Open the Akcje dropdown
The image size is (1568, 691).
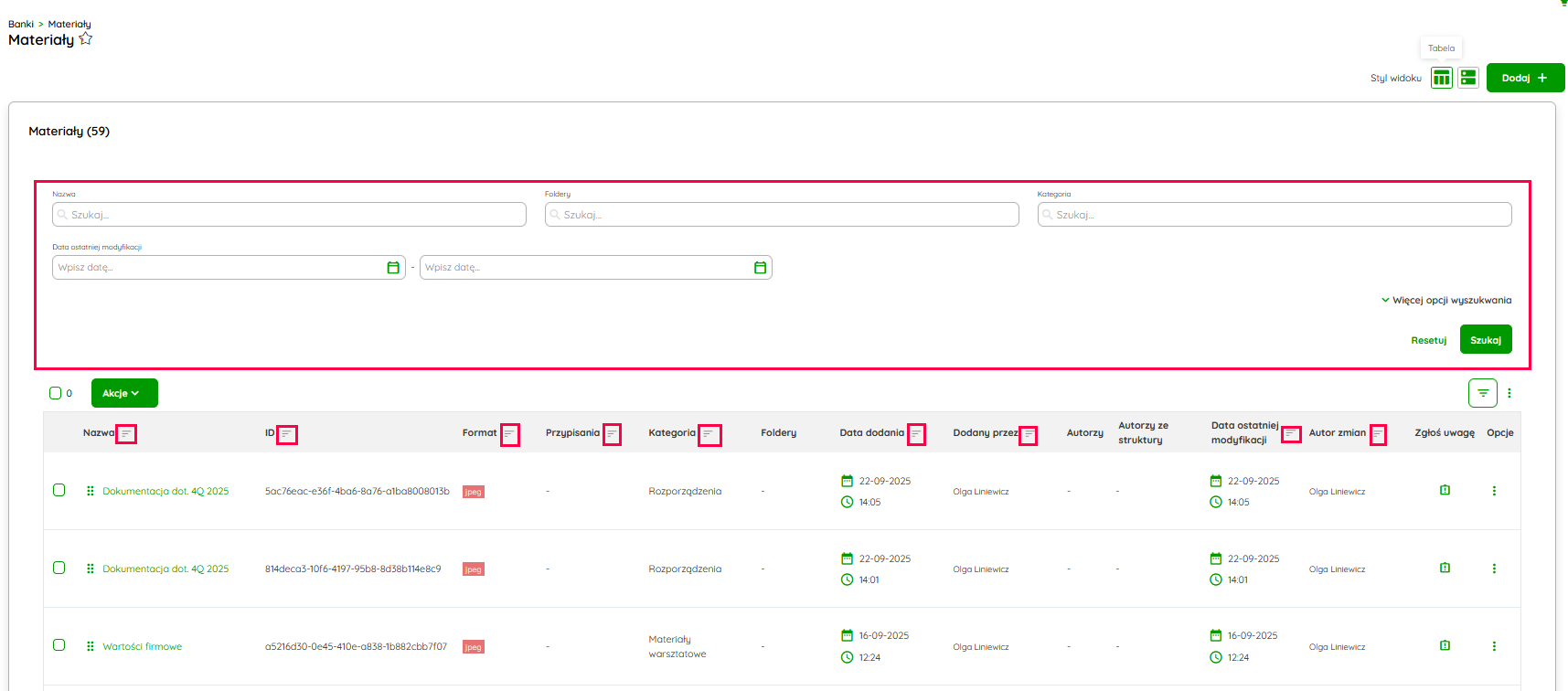click(124, 393)
